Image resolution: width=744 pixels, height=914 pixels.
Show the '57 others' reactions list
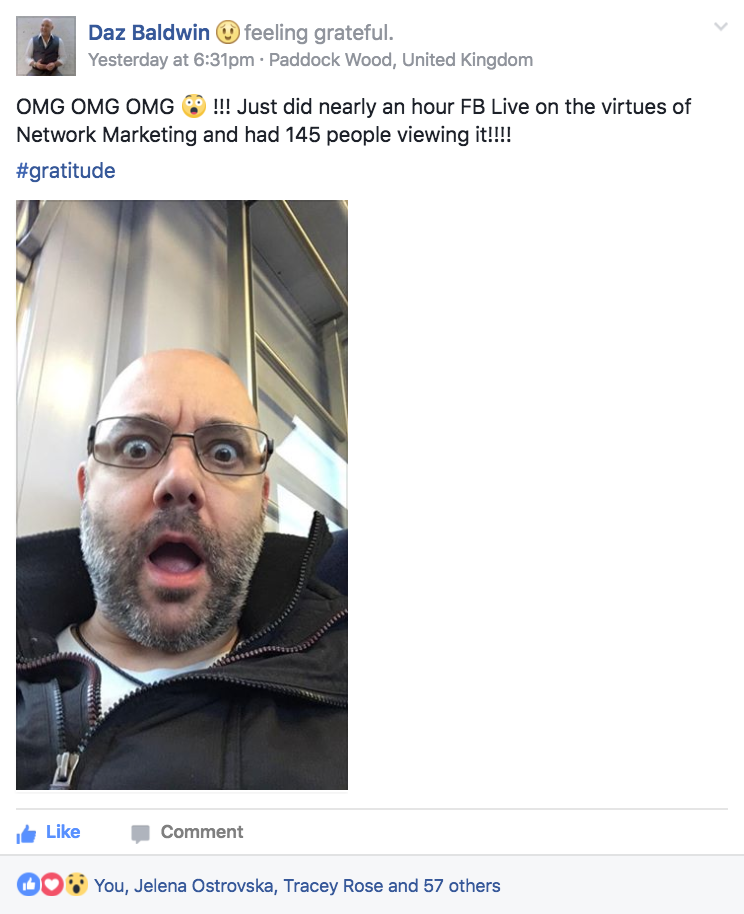click(x=462, y=886)
